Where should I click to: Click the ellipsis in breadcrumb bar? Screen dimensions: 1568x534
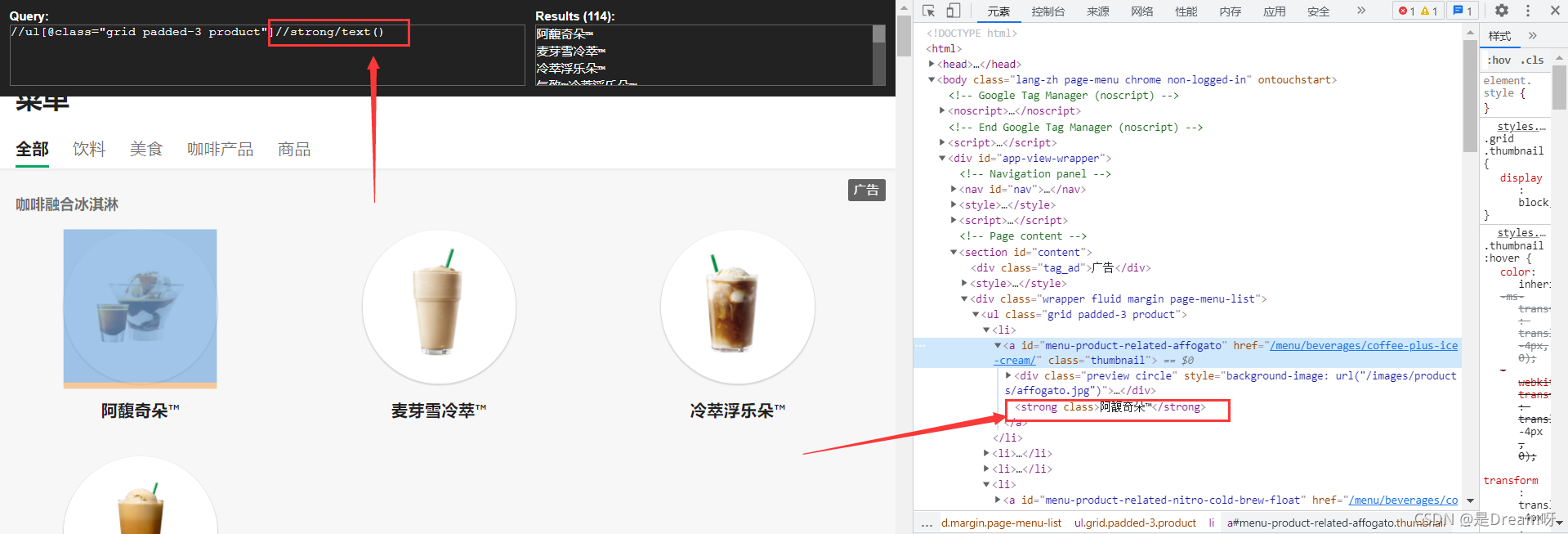pos(927,523)
